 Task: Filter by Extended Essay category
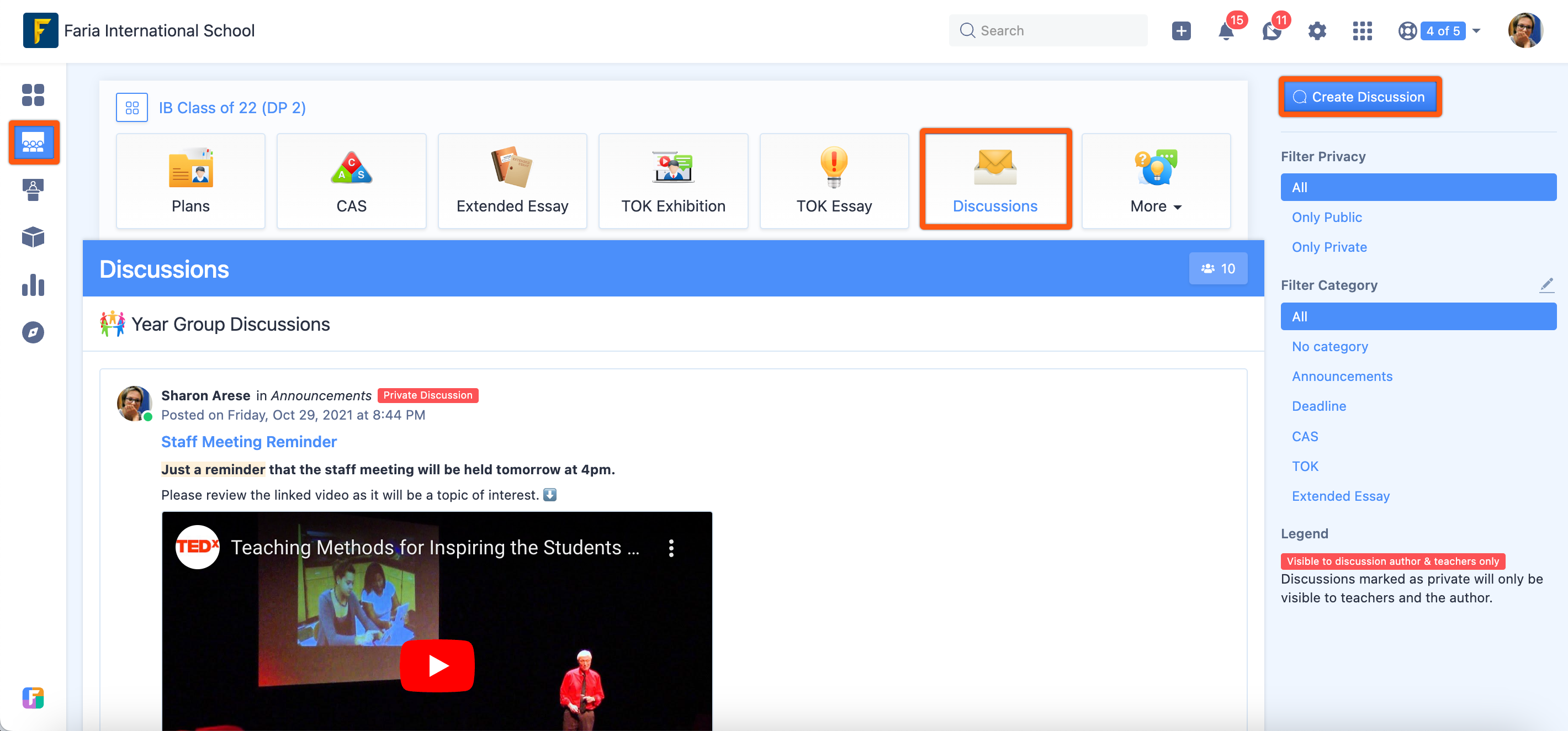1341,496
